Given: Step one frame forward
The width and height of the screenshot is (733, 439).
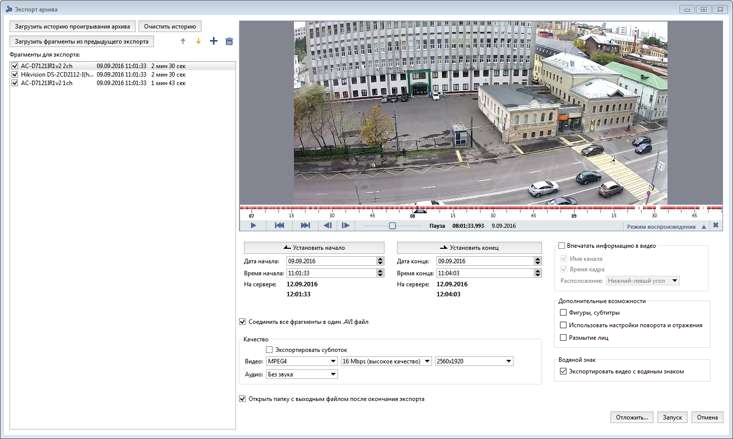Looking at the screenshot, I should (x=346, y=226).
